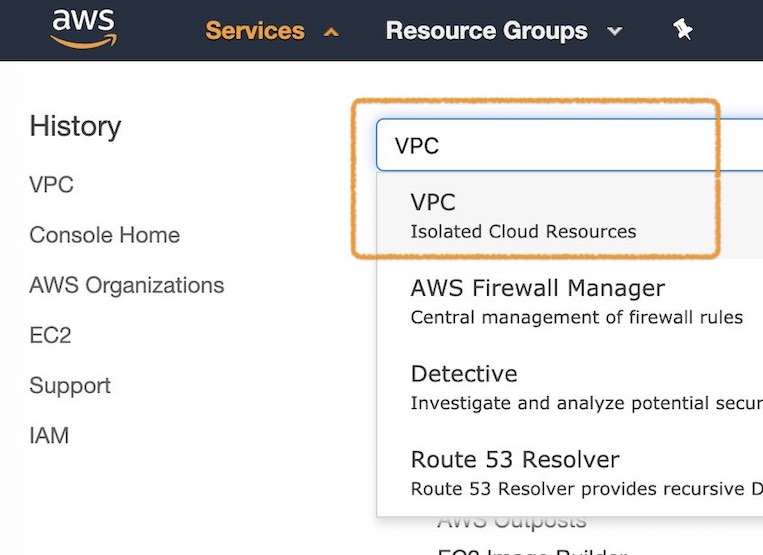Choose Detective from search results
This screenshot has width=763, height=555.
(x=570, y=387)
